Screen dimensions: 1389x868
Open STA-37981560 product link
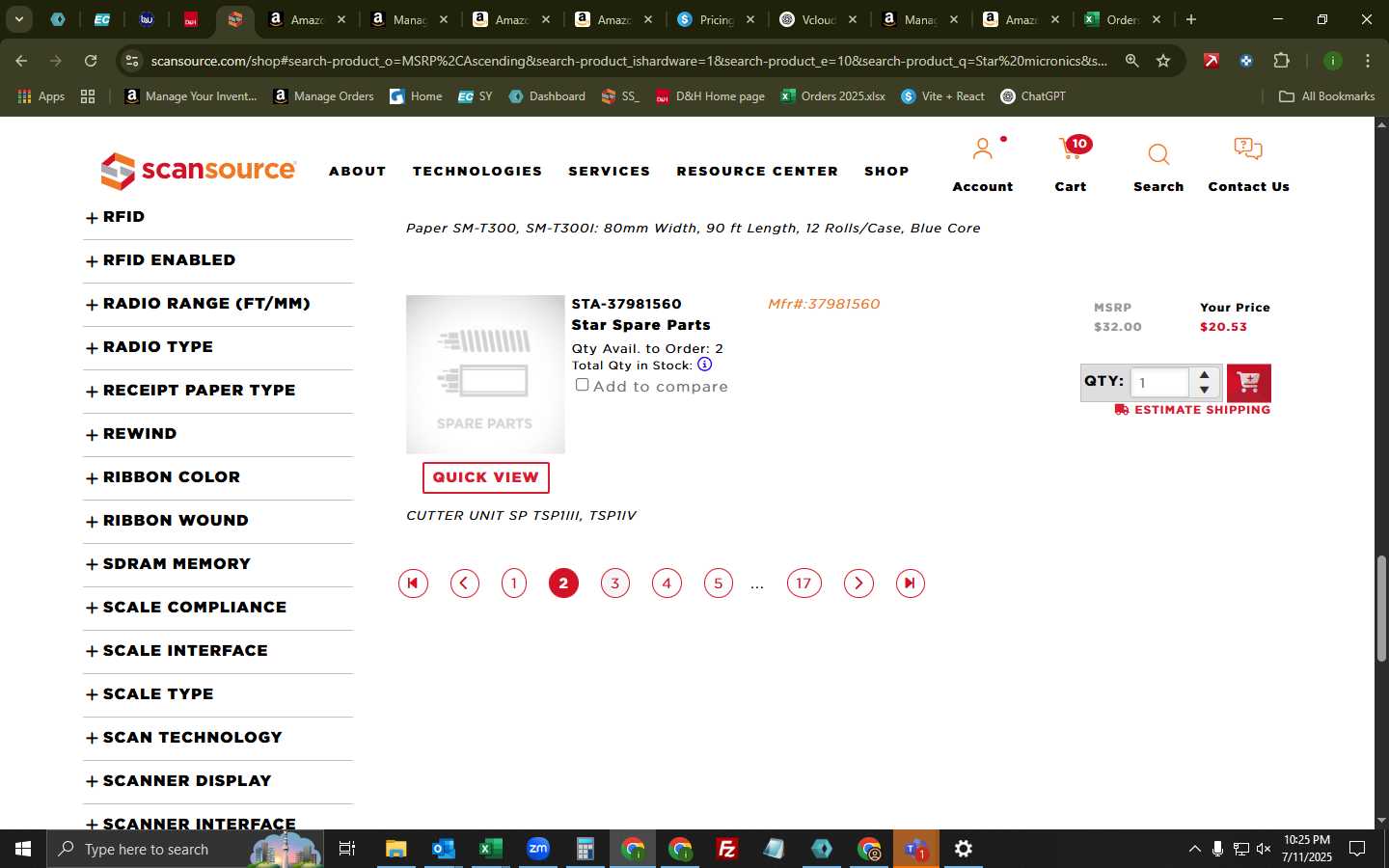tap(626, 304)
